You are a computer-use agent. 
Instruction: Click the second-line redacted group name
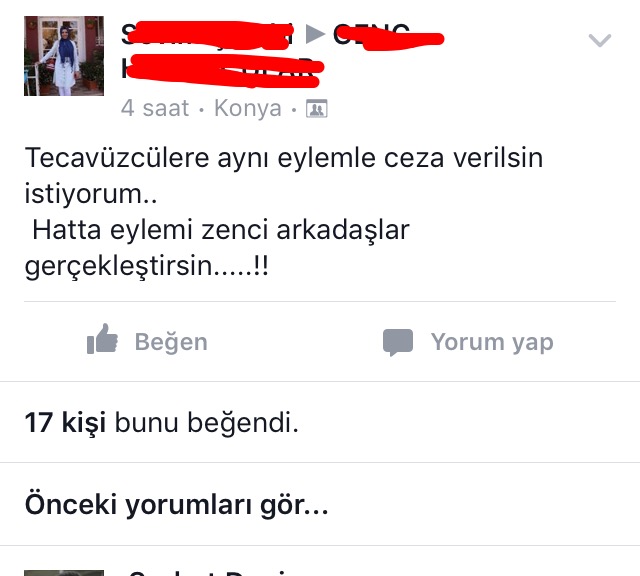tap(222, 70)
